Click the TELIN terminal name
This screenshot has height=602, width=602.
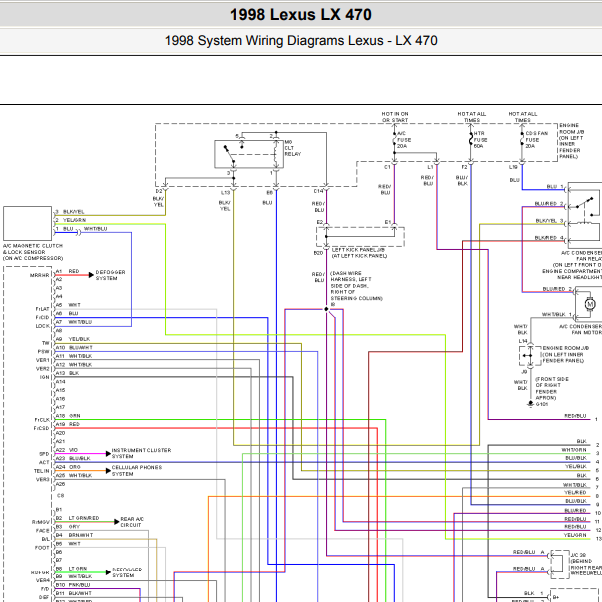tap(42, 471)
